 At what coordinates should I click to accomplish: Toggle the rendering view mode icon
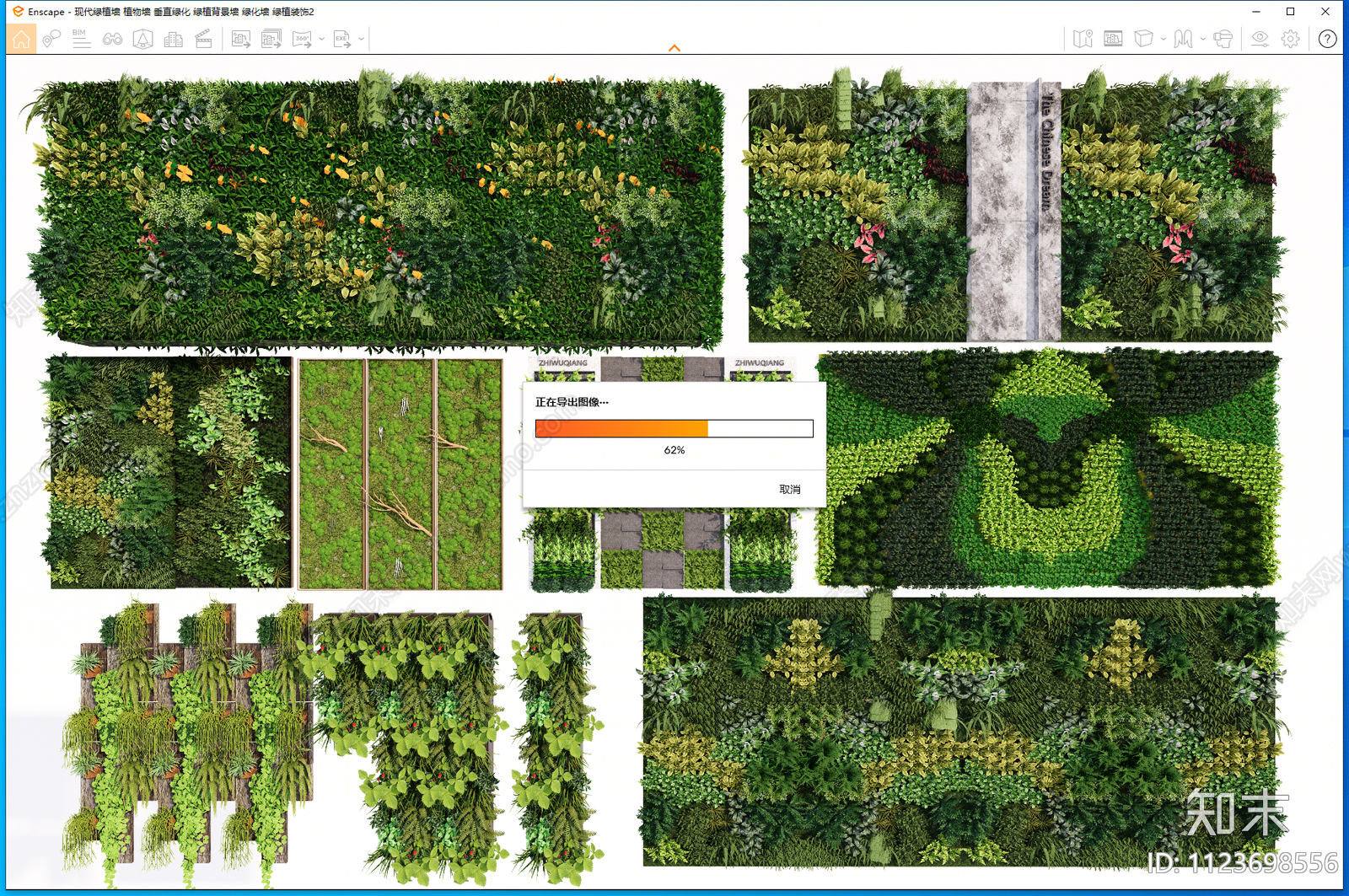(1113, 39)
